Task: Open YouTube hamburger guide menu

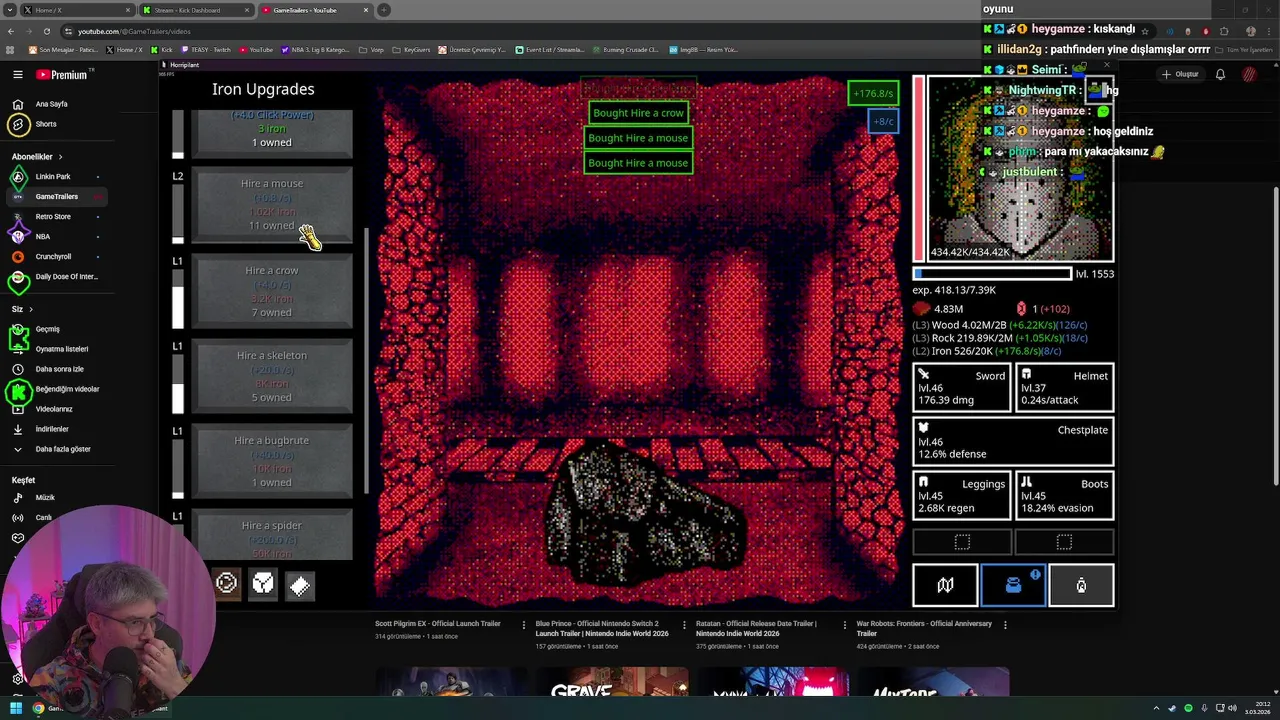Action: click(x=17, y=74)
